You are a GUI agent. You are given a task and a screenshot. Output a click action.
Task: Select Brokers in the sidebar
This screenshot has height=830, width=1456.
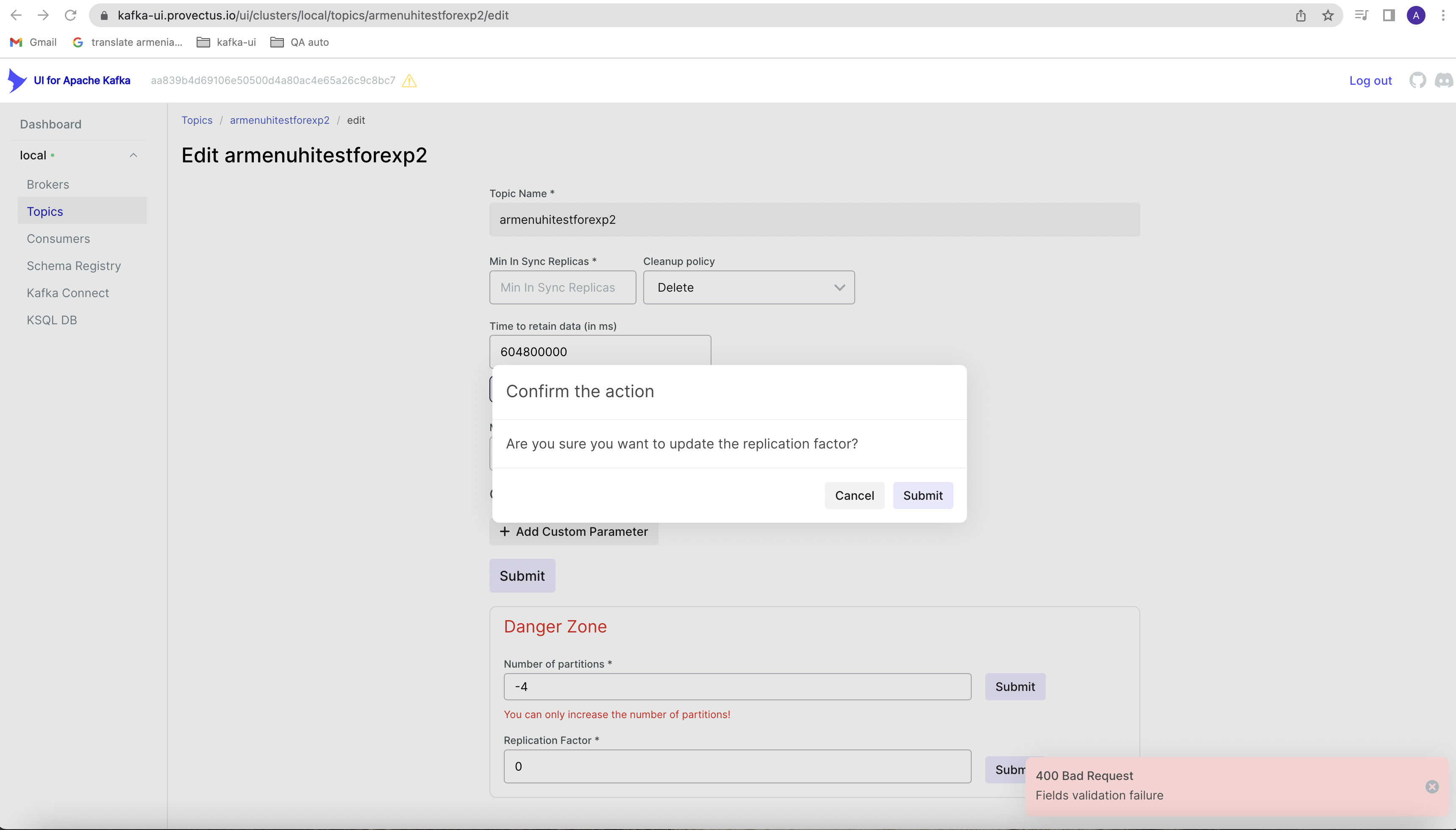[47, 184]
